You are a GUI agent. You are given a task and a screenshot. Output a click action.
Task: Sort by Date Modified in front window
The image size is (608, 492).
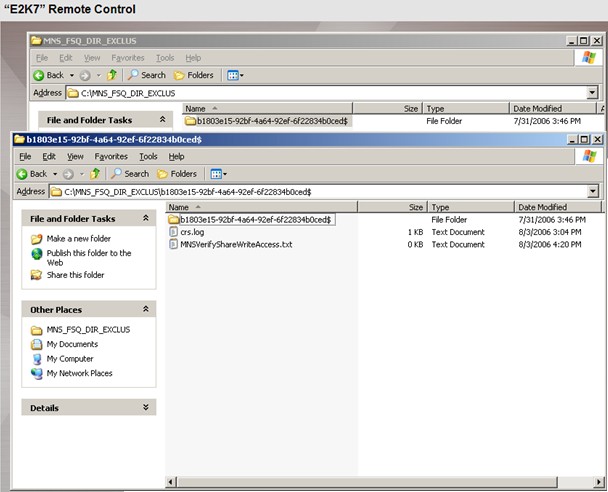pos(558,207)
